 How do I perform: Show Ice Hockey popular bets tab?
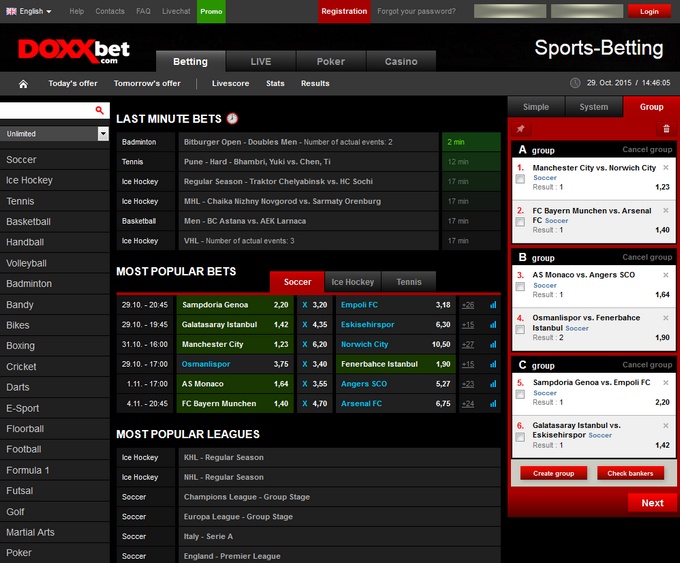click(353, 282)
